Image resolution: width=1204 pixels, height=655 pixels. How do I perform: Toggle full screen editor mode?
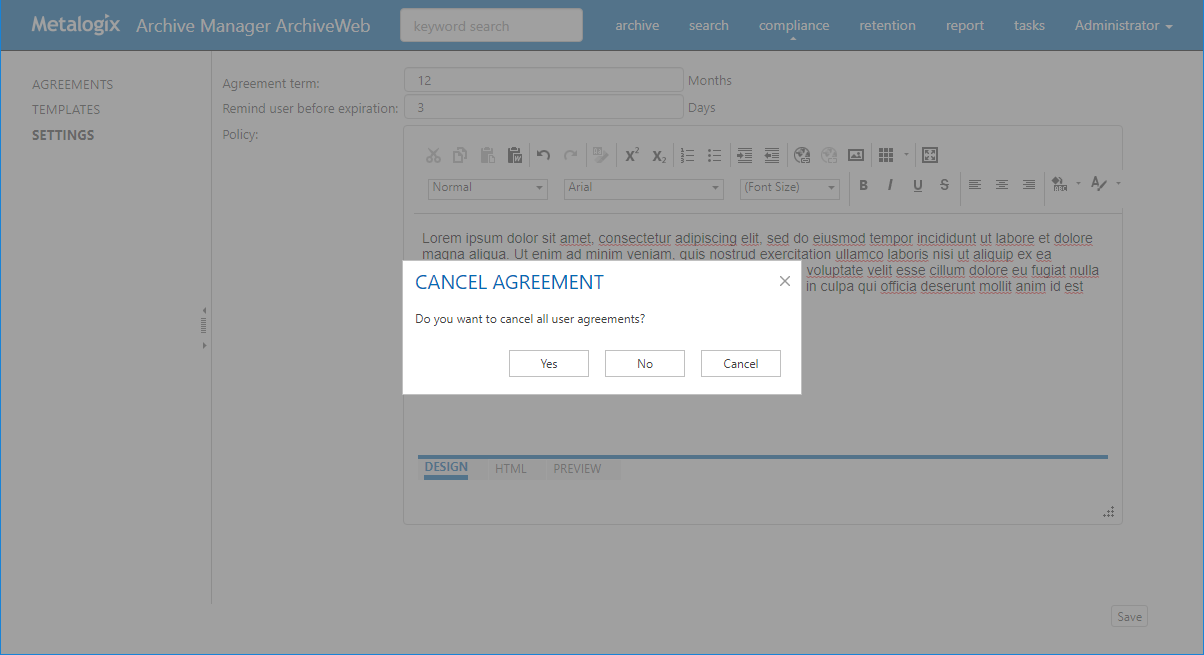tap(930, 155)
